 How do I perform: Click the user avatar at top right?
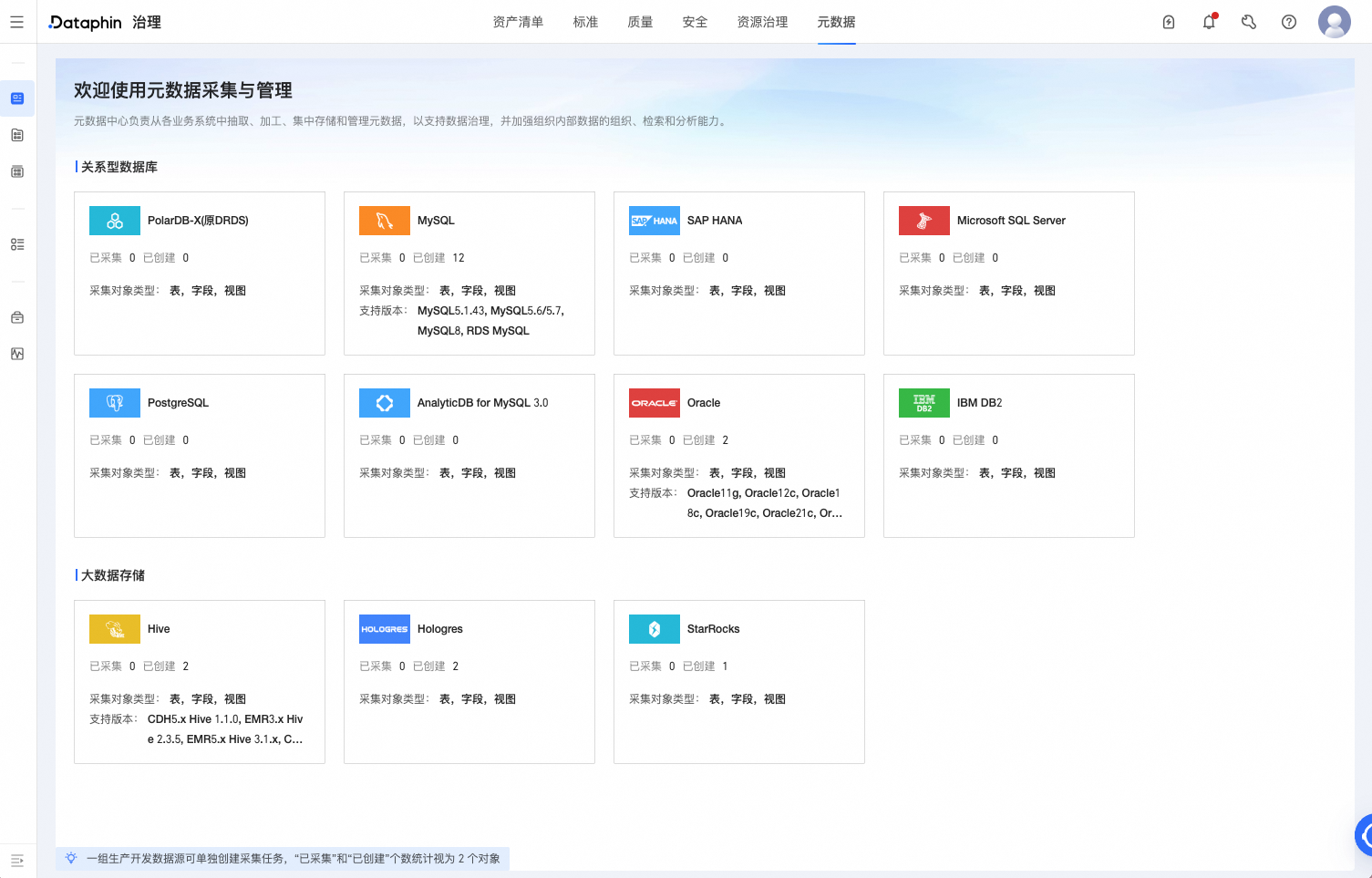tap(1334, 21)
